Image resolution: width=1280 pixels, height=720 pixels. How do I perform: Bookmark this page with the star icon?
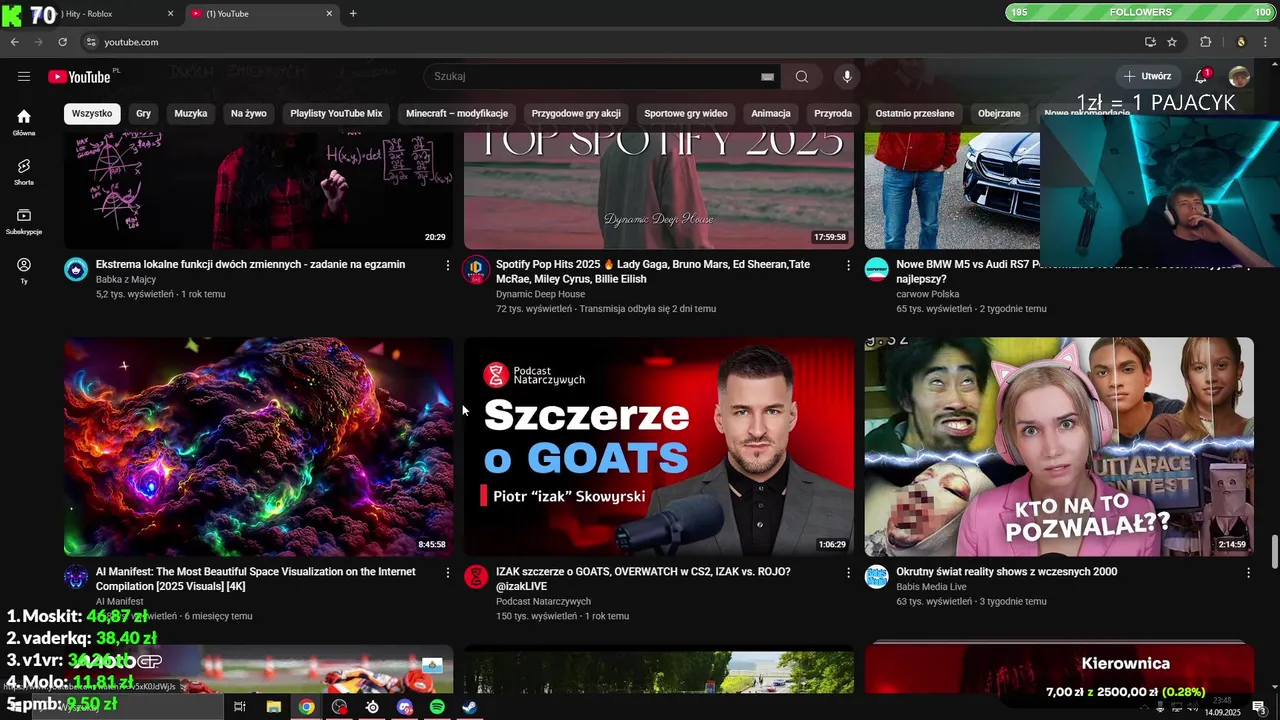(x=1172, y=42)
